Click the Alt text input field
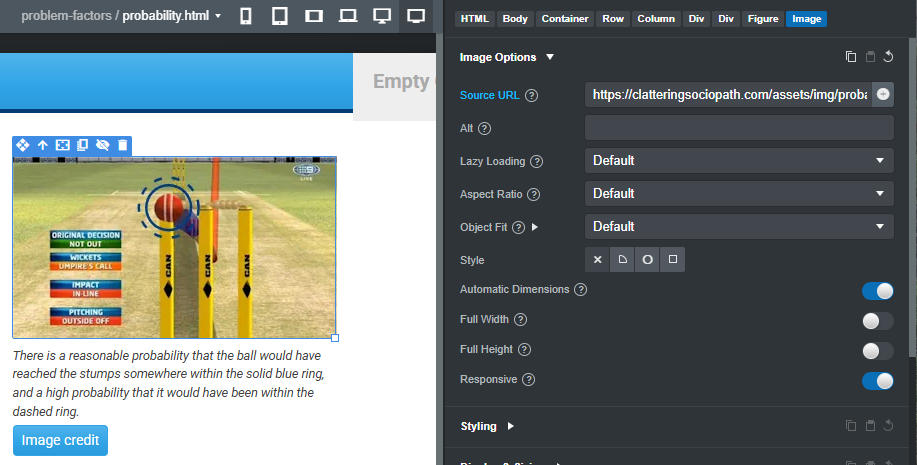The height and width of the screenshot is (465, 917). click(738, 128)
